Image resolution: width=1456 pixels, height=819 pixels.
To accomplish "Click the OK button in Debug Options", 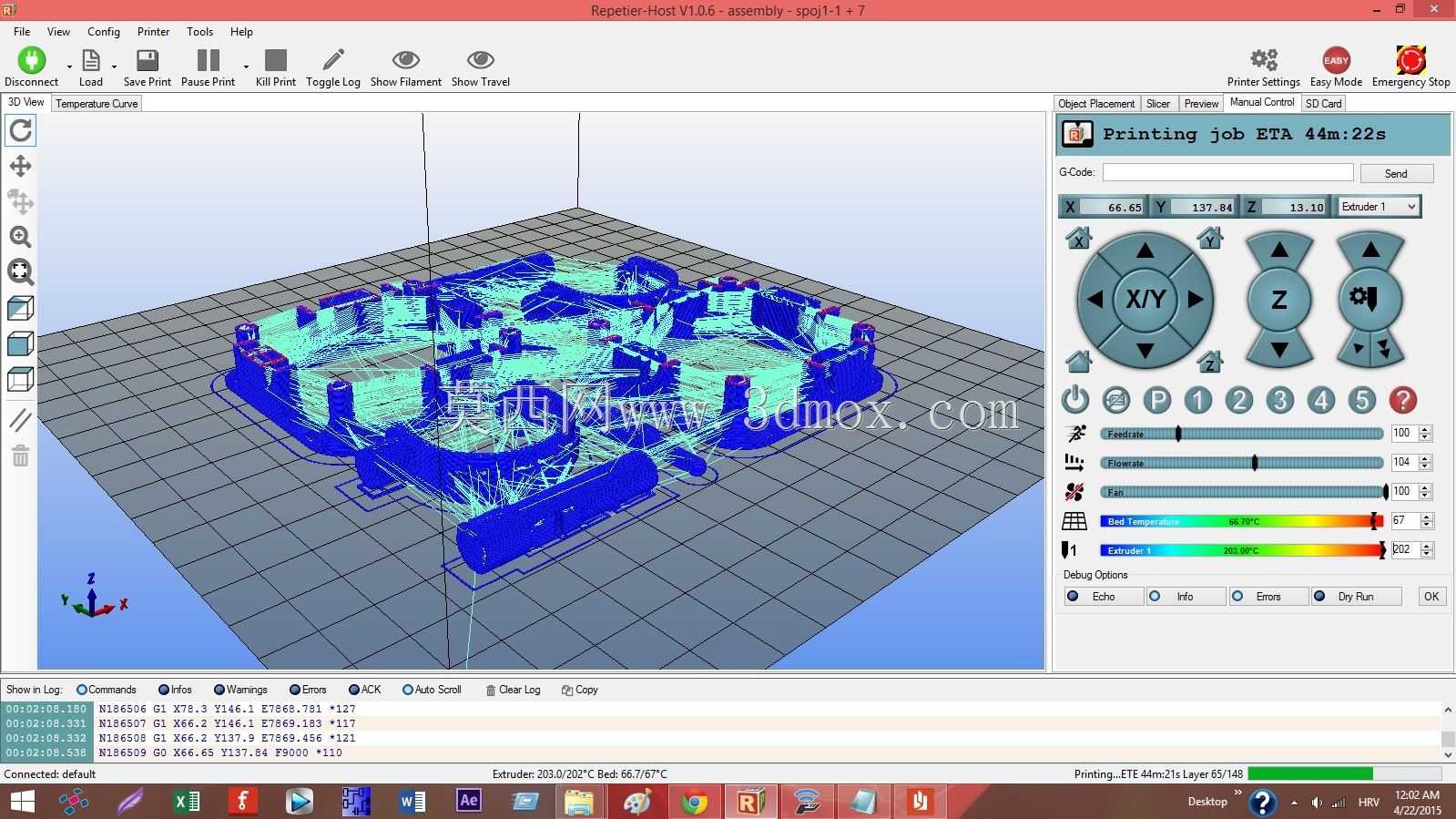I will (1431, 597).
